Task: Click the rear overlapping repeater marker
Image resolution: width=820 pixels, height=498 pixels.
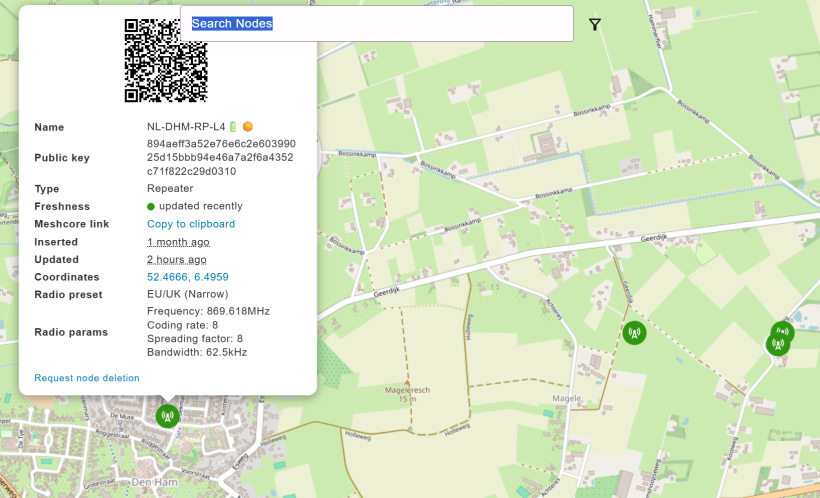Action: coord(784,331)
